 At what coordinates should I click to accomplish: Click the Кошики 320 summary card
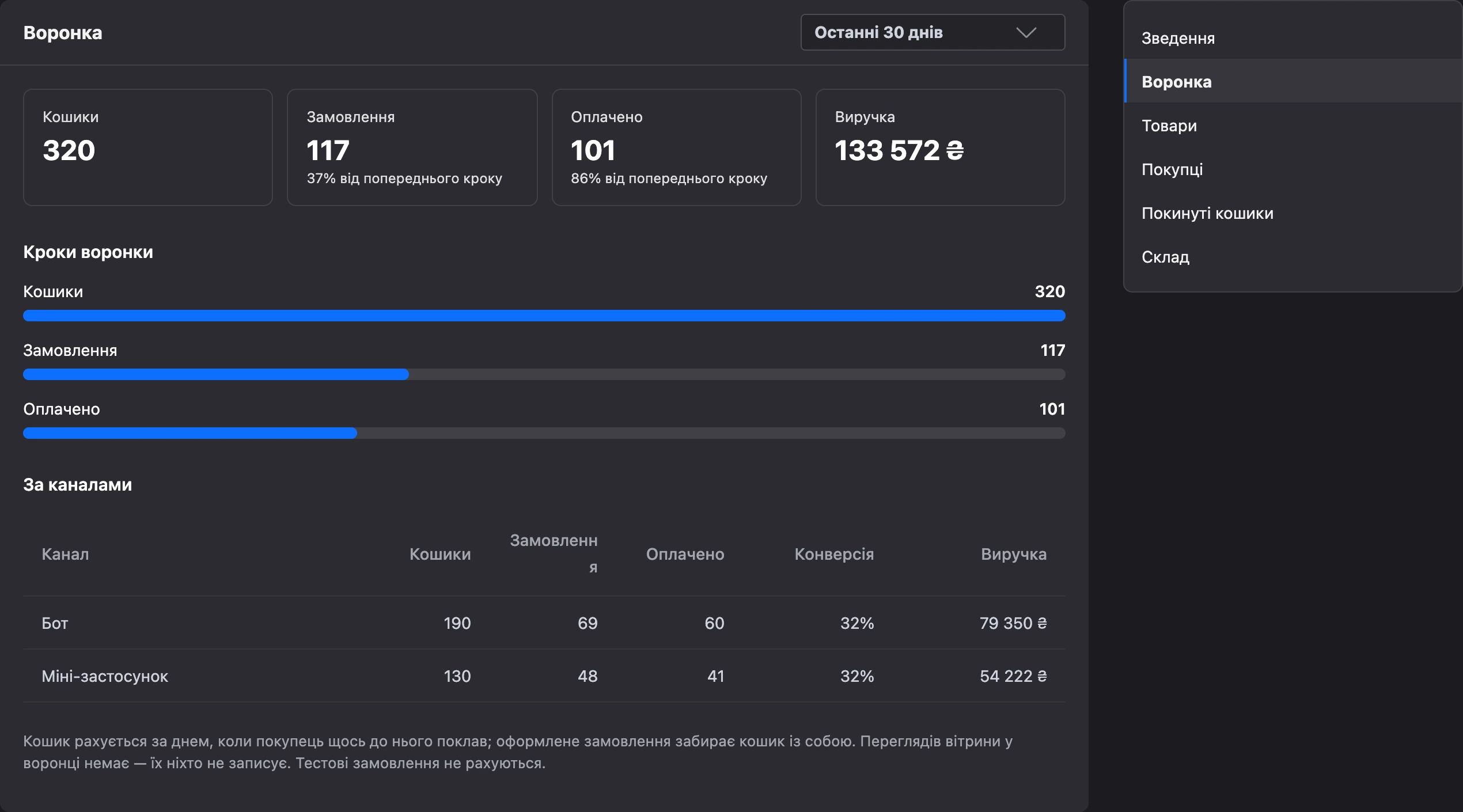(x=148, y=147)
